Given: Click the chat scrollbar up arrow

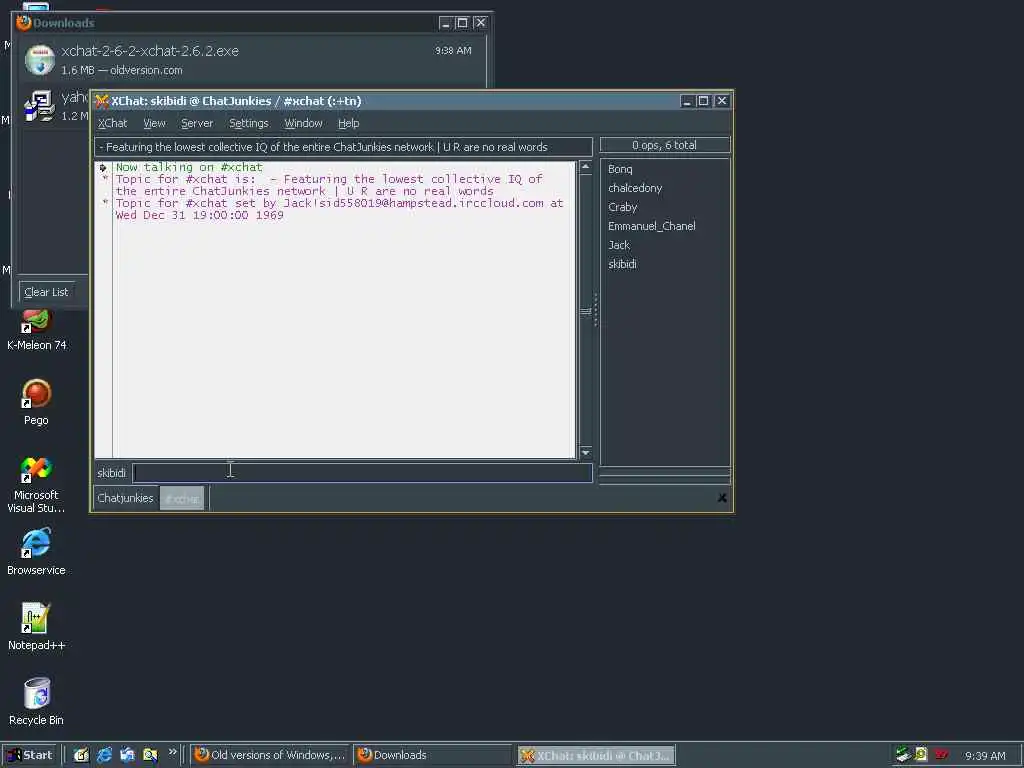Looking at the screenshot, I should tap(586, 167).
